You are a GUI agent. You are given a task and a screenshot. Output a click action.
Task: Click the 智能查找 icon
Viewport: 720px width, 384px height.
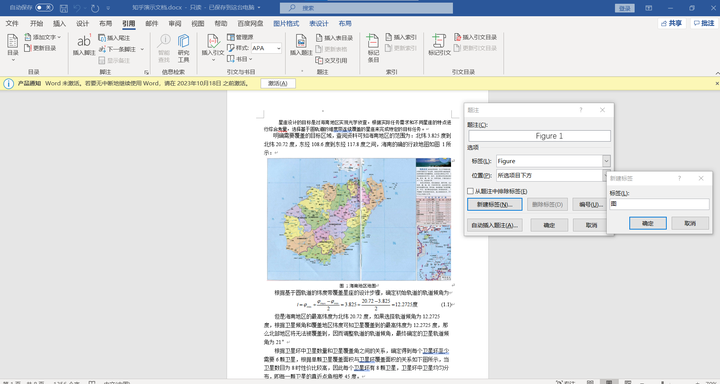point(164,41)
